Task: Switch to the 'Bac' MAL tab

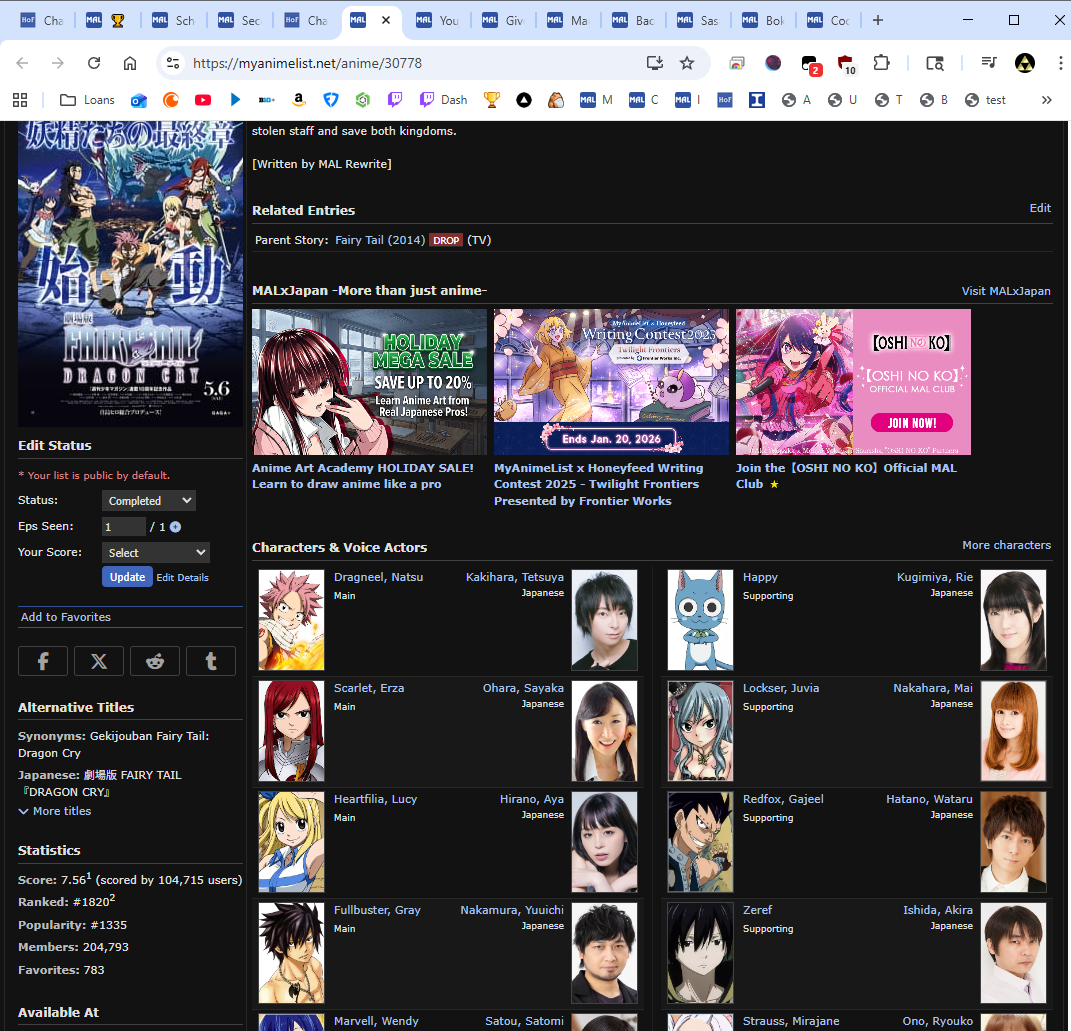Action: [635, 20]
